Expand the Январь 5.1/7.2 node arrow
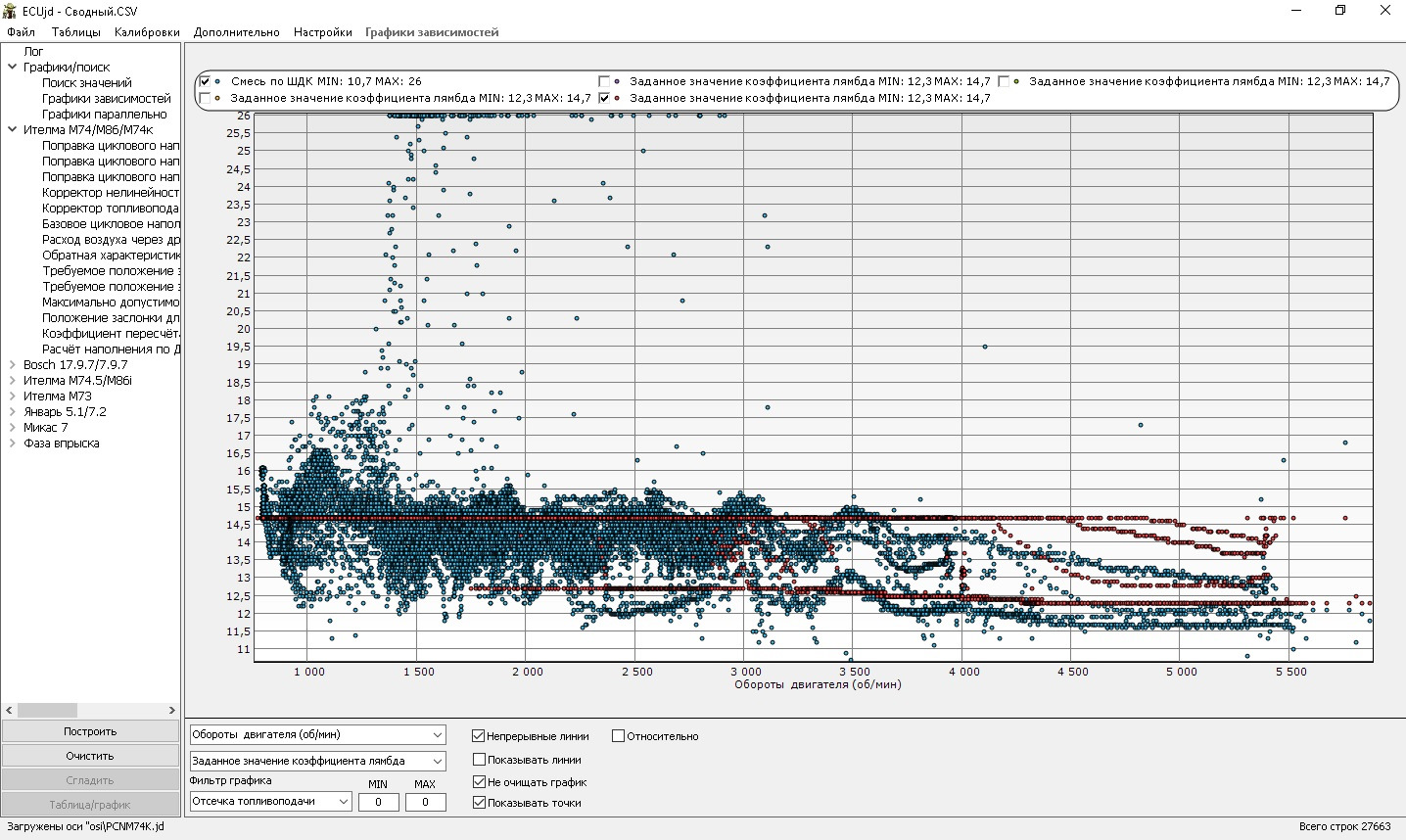1406x840 pixels. pos(13,412)
